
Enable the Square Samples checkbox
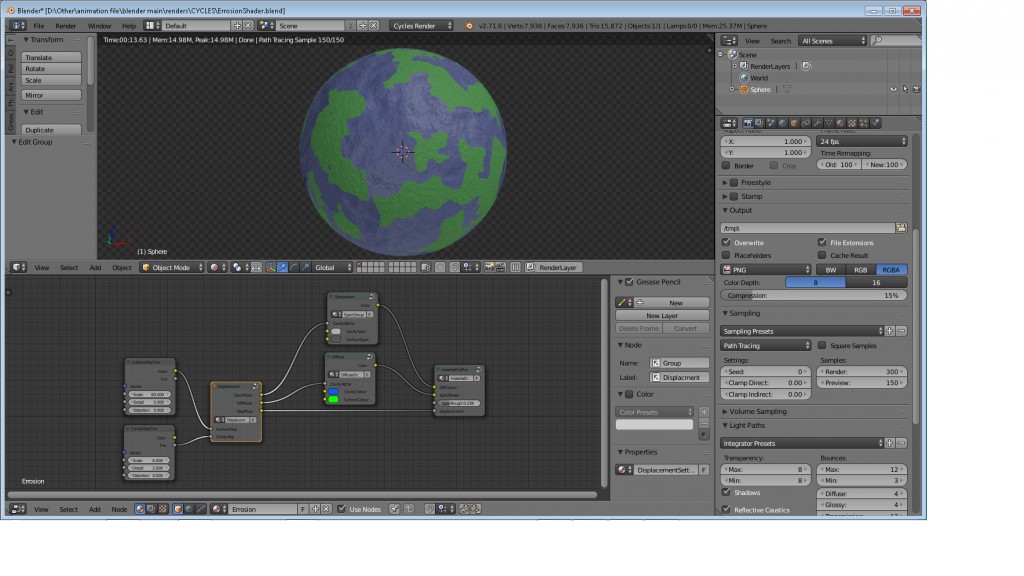(x=822, y=345)
